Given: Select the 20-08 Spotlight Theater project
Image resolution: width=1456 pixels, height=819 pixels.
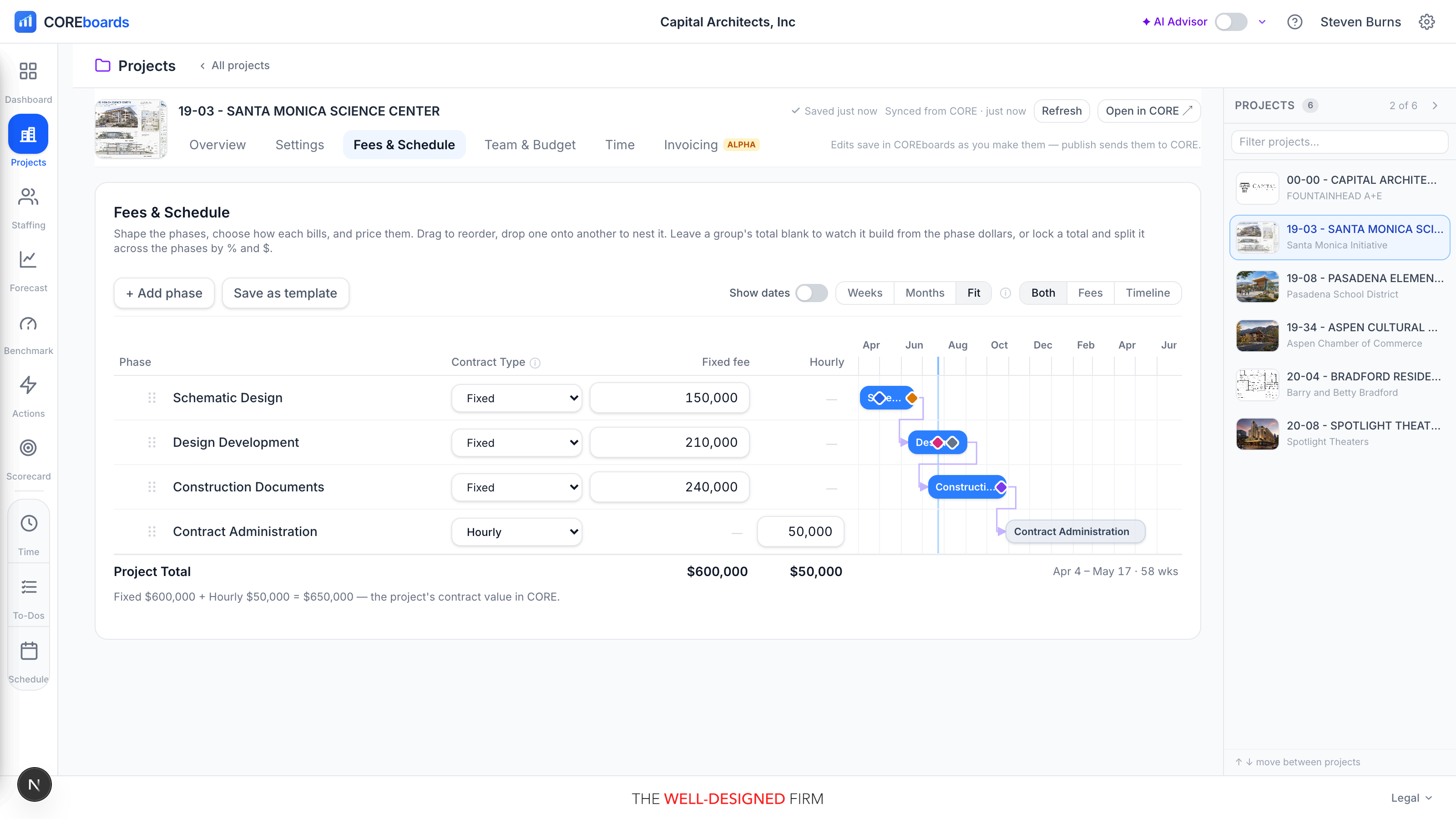Looking at the screenshot, I should coord(1340,434).
